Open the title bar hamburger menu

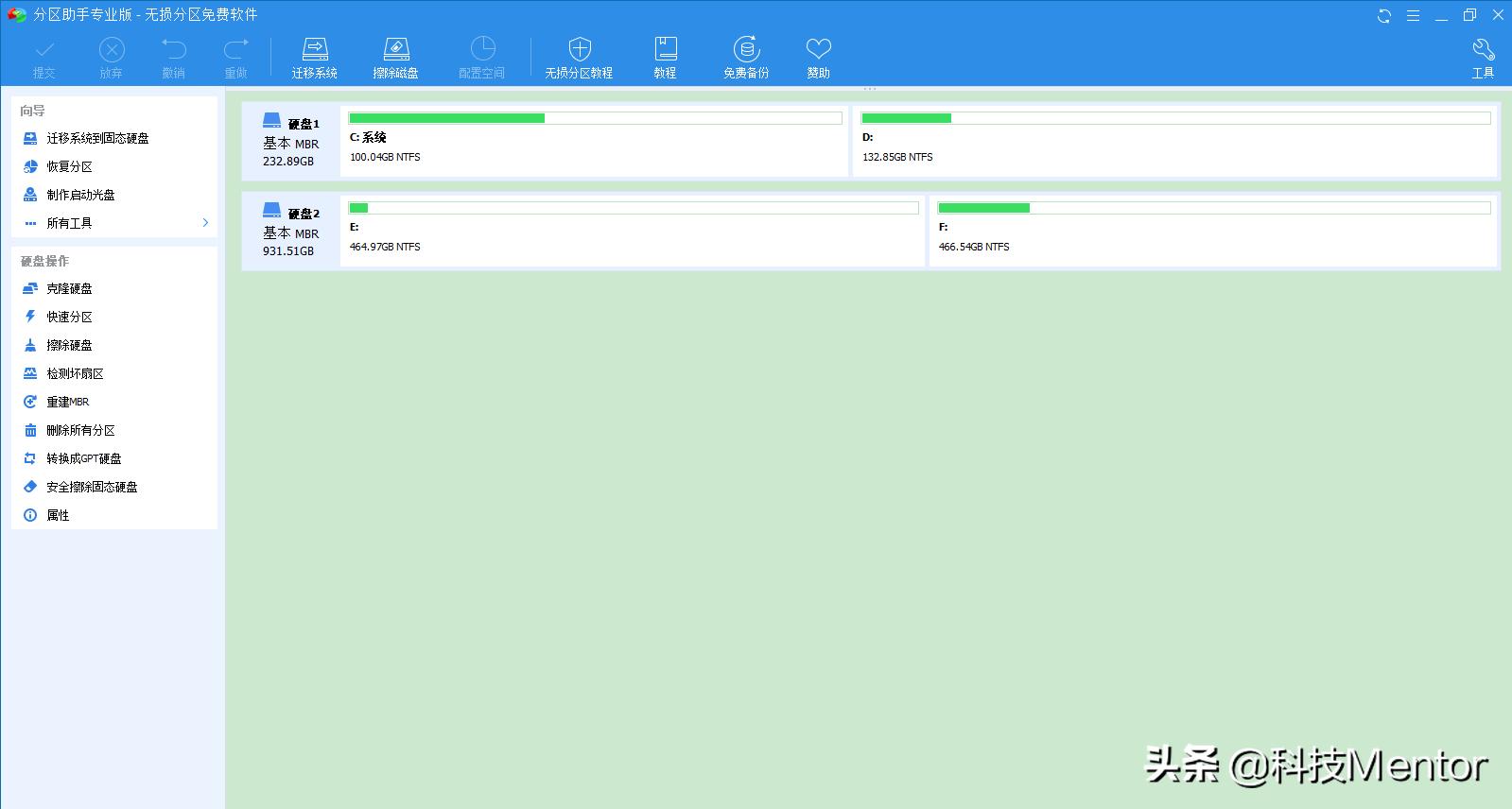coord(1413,16)
